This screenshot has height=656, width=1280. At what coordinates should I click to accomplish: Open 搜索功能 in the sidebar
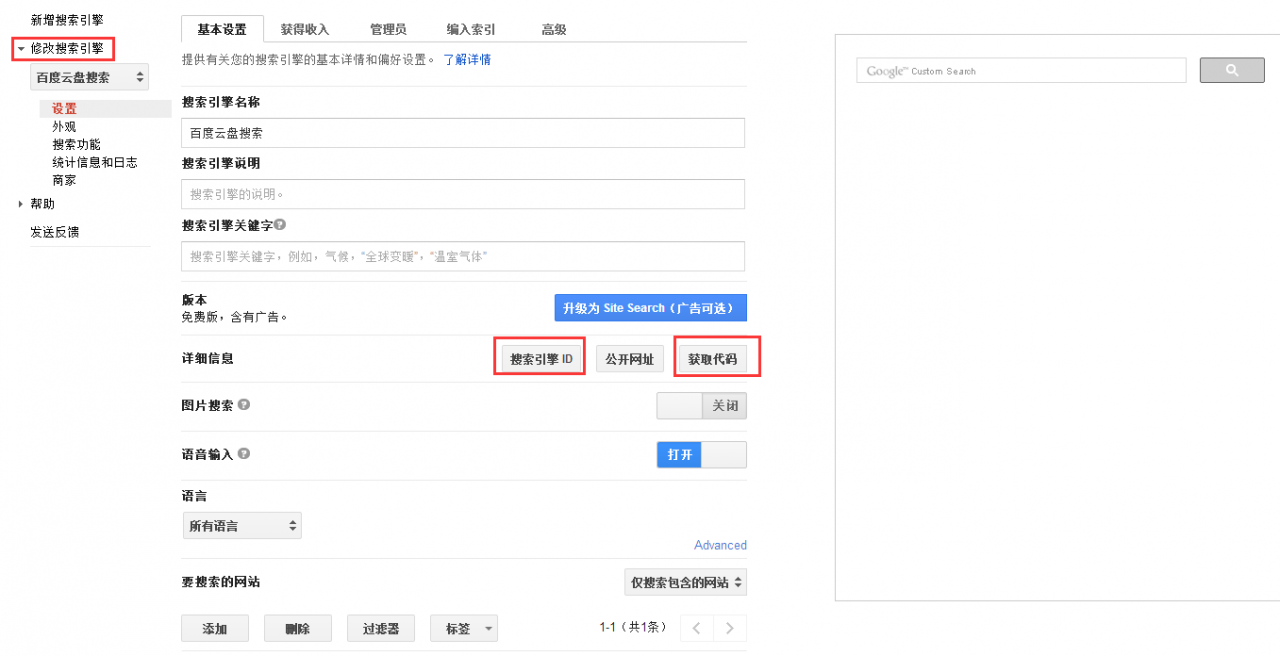click(x=76, y=145)
